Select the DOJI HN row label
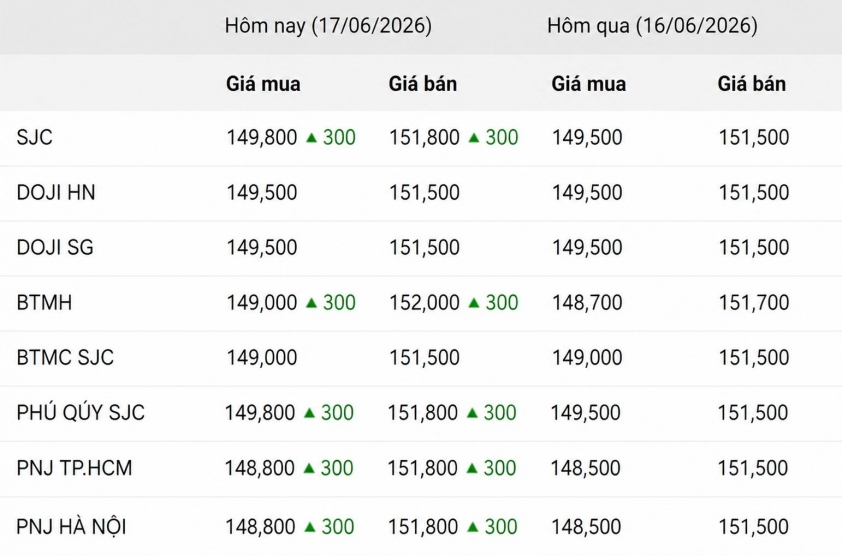This screenshot has height=556, width=842. [x=56, y=193]
